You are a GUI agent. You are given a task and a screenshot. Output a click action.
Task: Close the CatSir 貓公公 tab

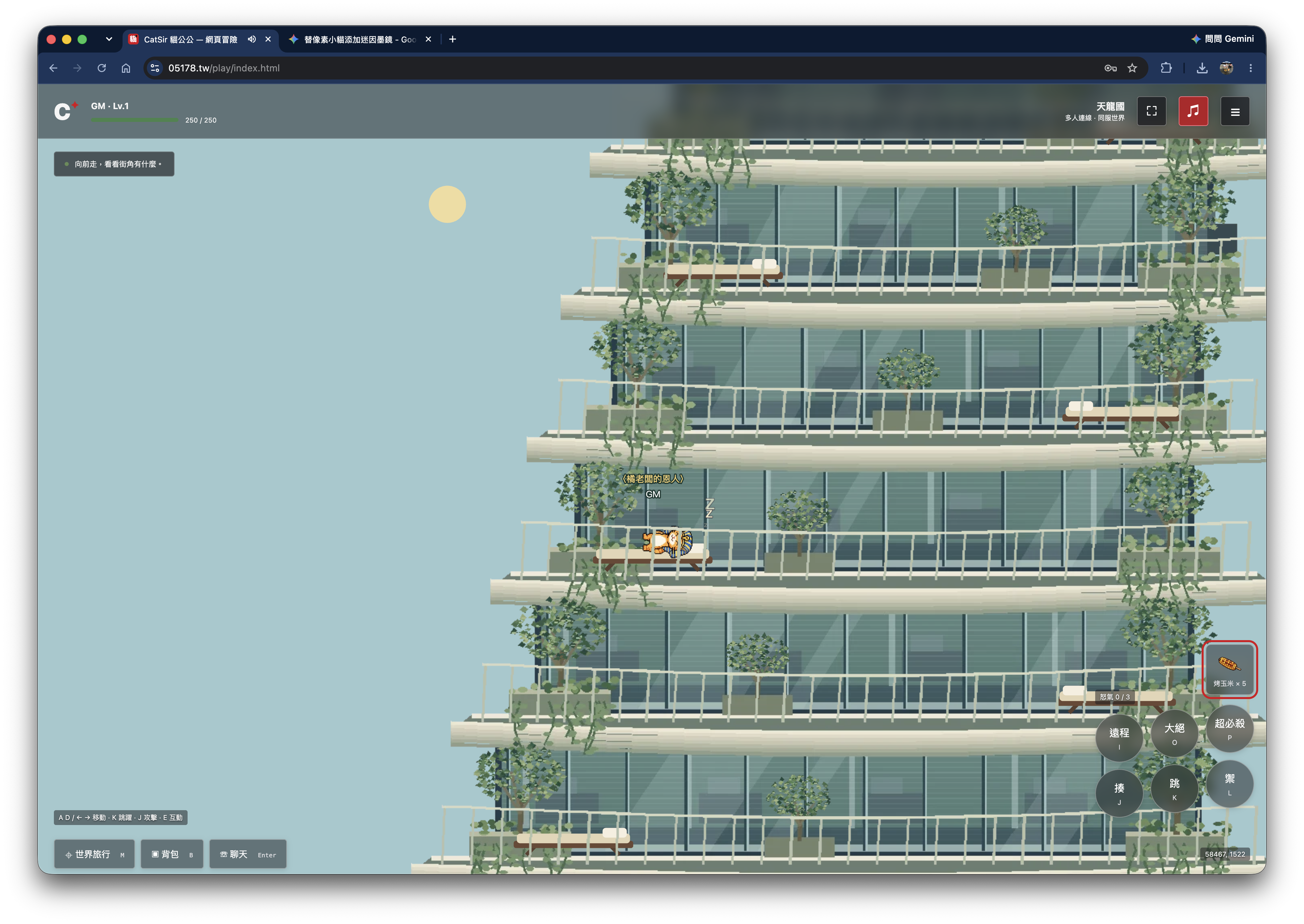point(268,39)
